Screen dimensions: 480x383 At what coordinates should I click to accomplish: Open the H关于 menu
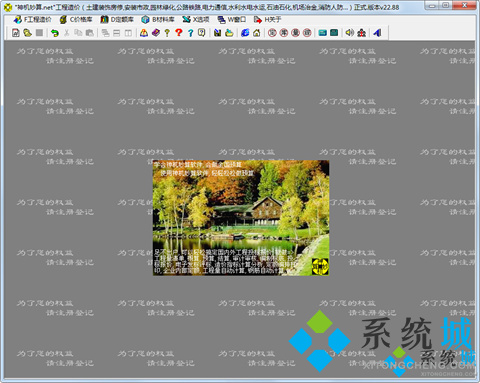(267, 20)
